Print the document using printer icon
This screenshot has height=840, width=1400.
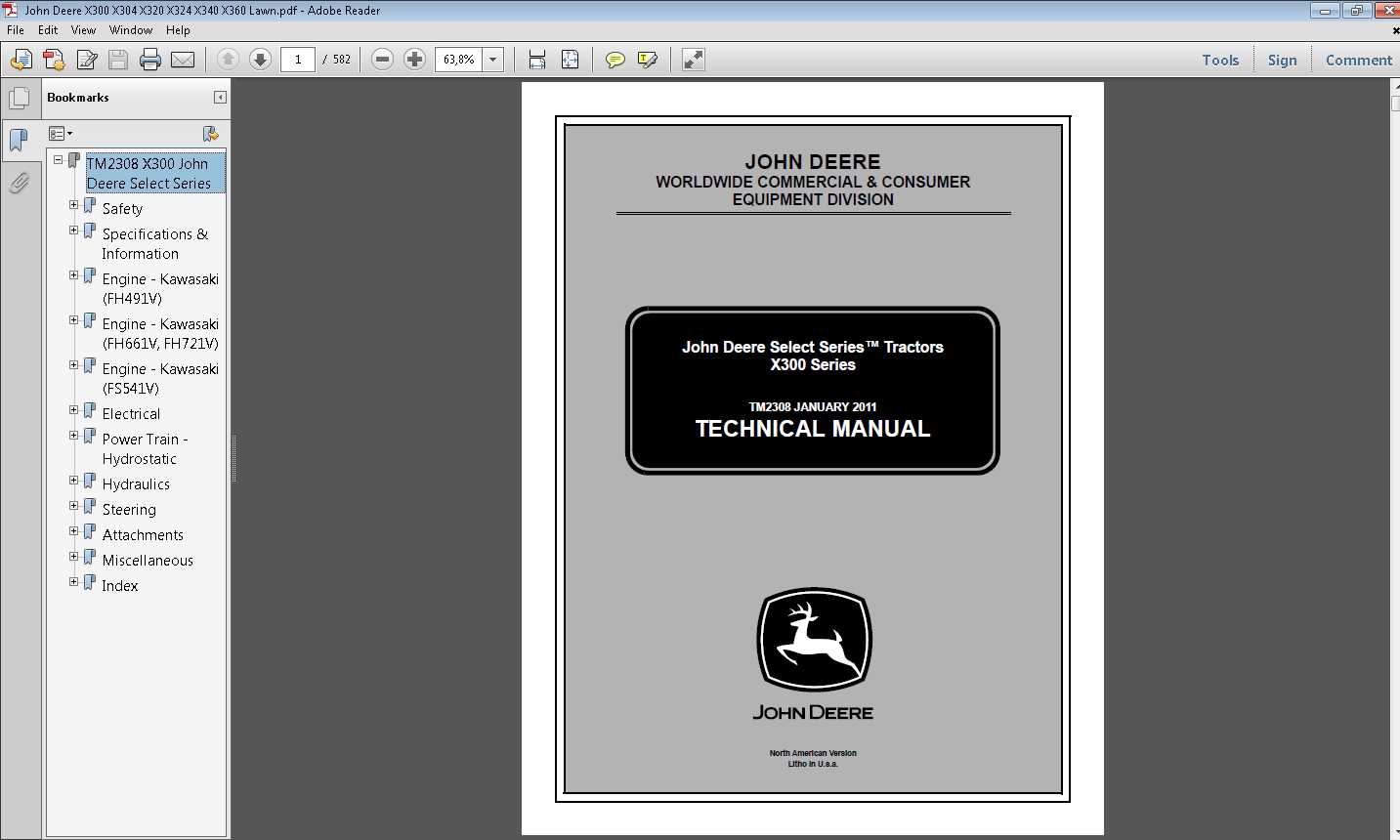coord(150,60)
